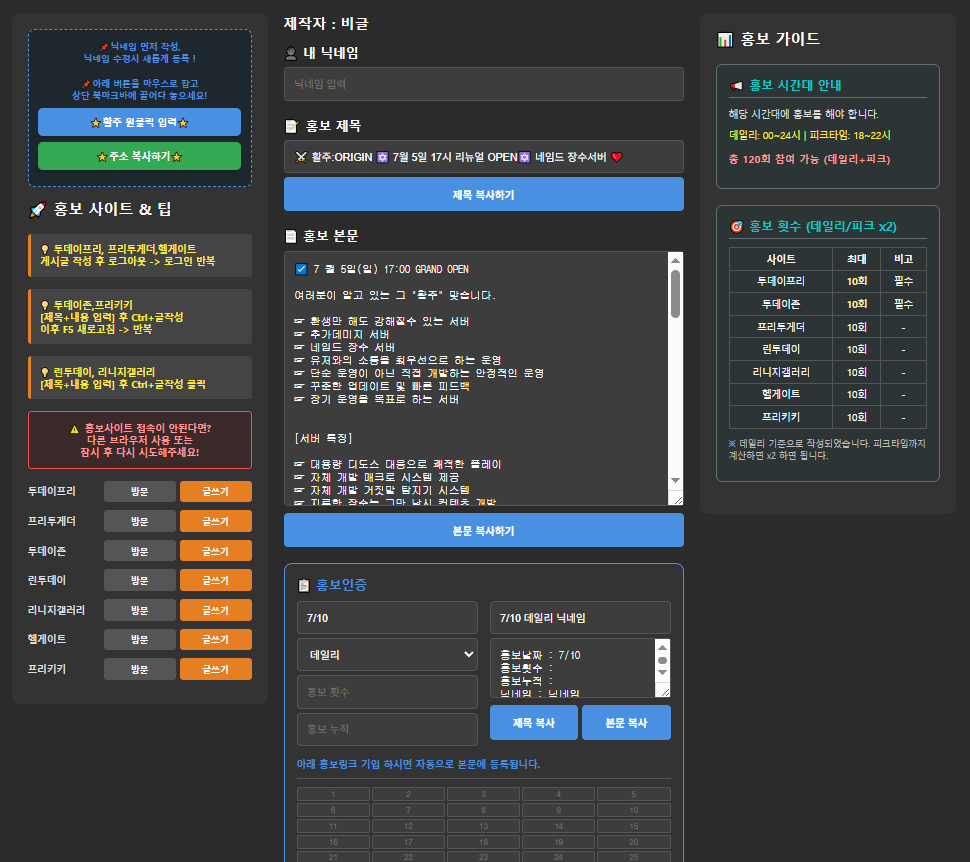
Task: Click the lightbulb icon in the 두데이프리 tip
Action: point(45,249)
